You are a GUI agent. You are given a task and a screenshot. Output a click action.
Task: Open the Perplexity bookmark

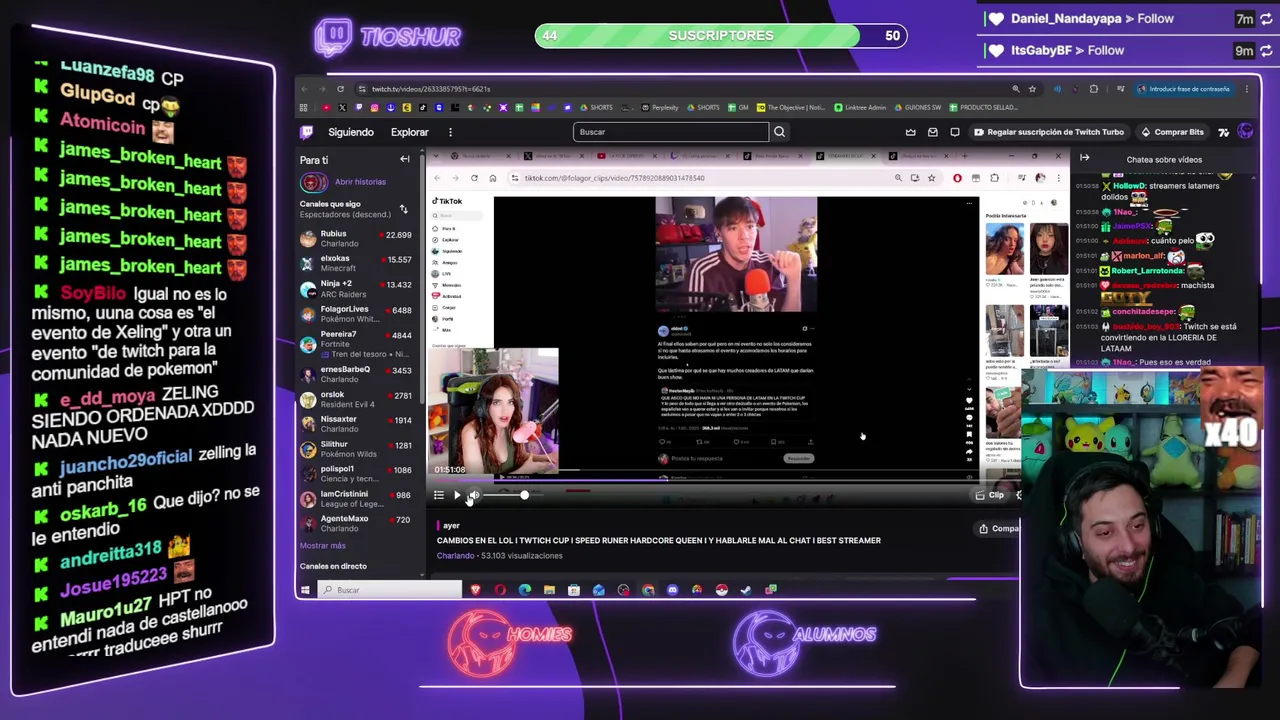660,108
